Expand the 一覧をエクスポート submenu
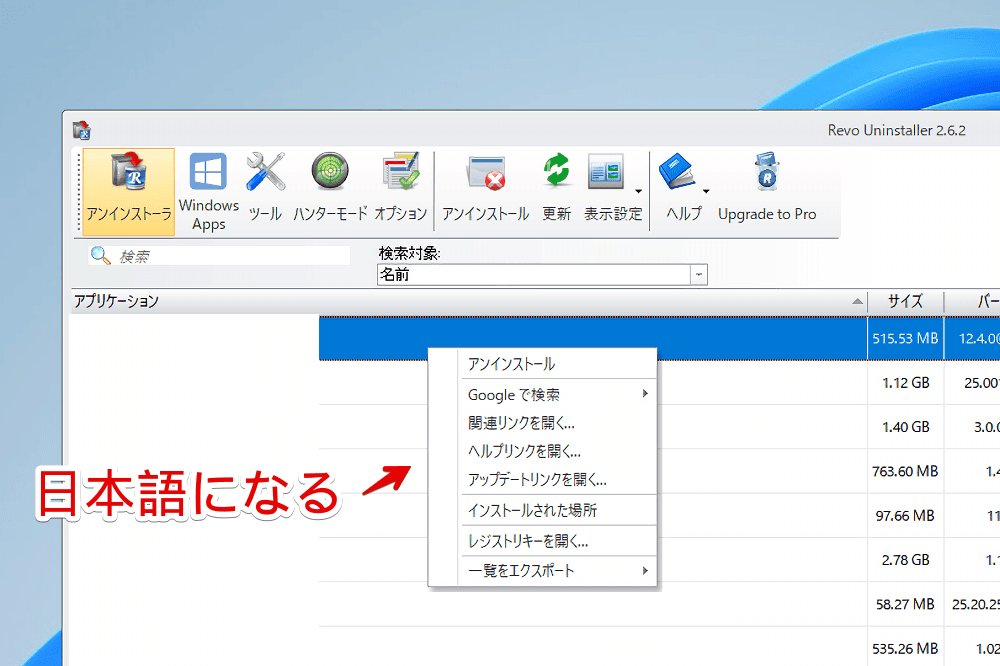 [645, 570]
